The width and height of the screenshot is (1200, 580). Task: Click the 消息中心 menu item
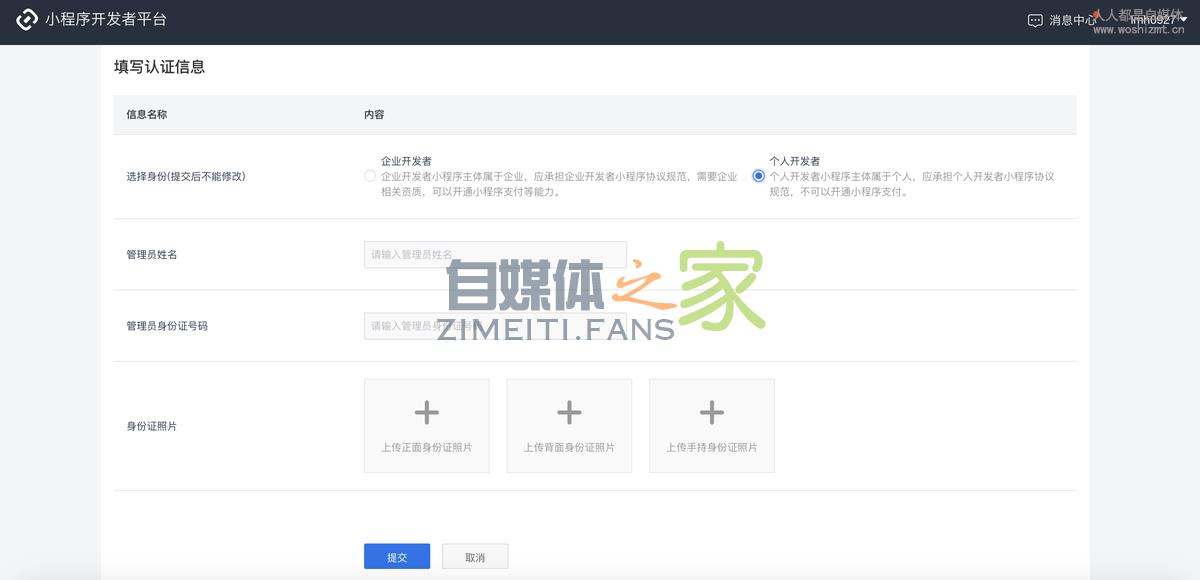(x=1070, y=18)
